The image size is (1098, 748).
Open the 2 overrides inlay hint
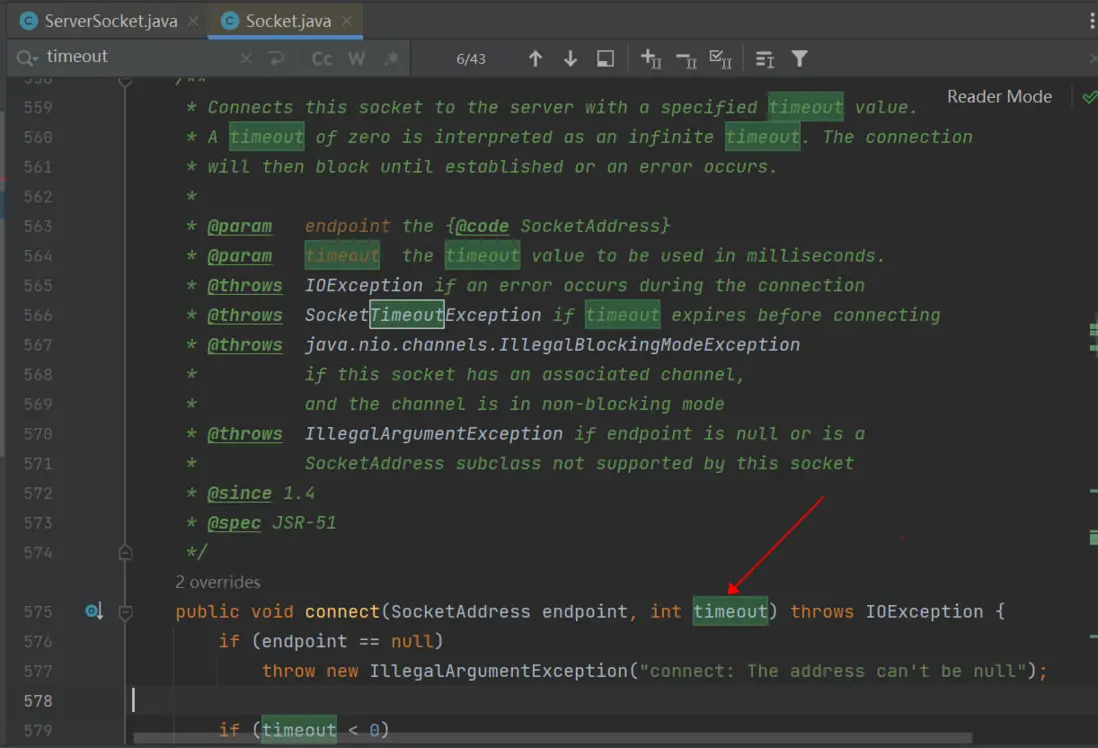click(217, 582)
